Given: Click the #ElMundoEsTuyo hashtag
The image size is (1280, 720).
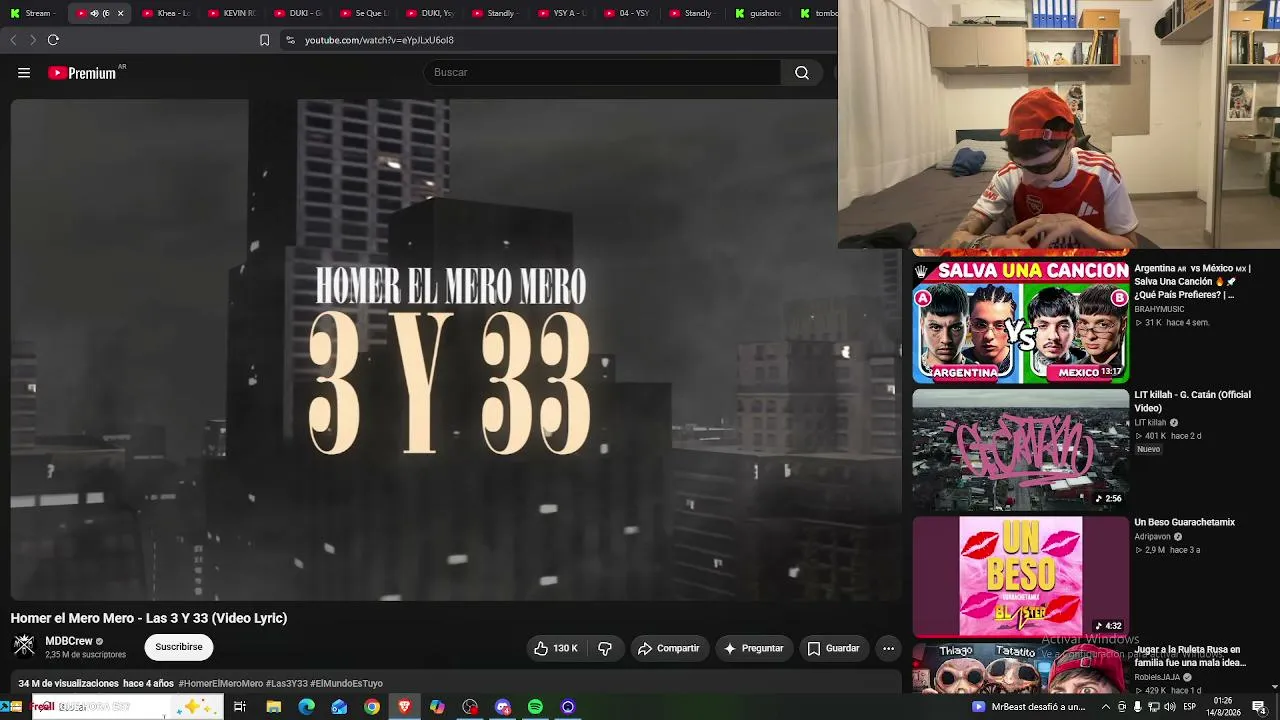Looking at the screenshot, I should click(x=347, y=684).
